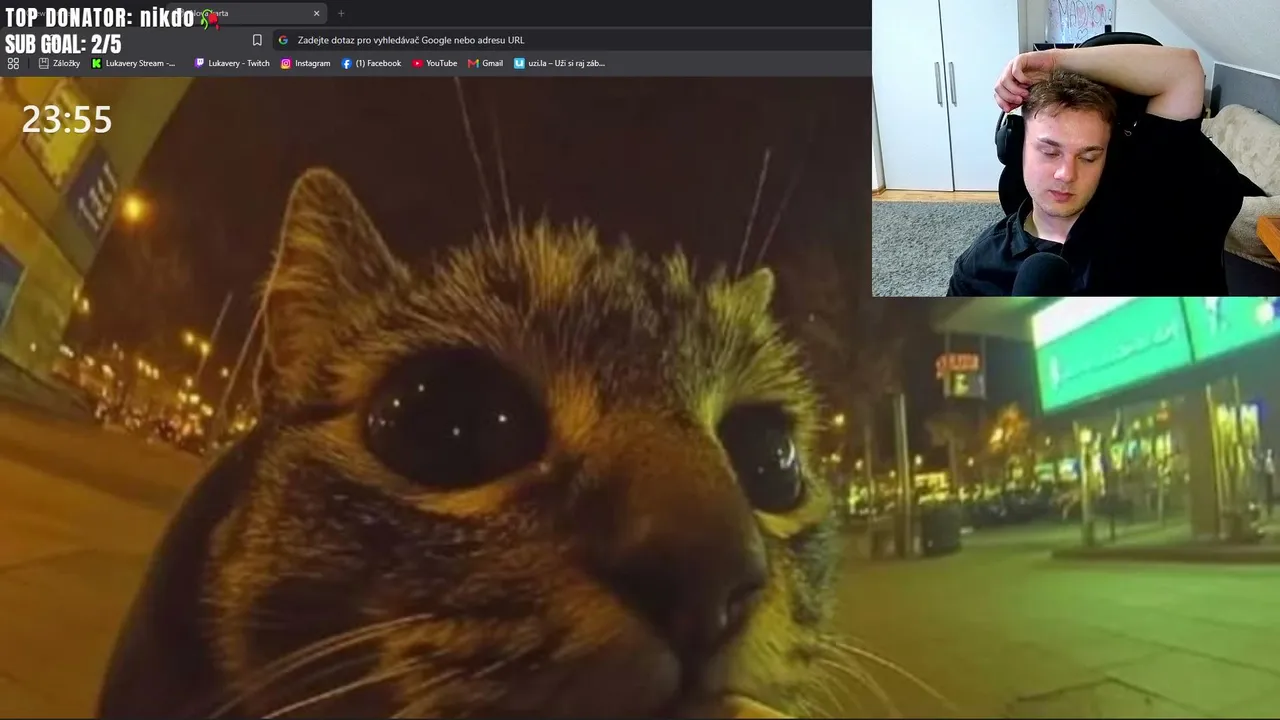1280x720 pixels.
Task: Open the apps grid icon in bookmarks bar
Action: 13,63
